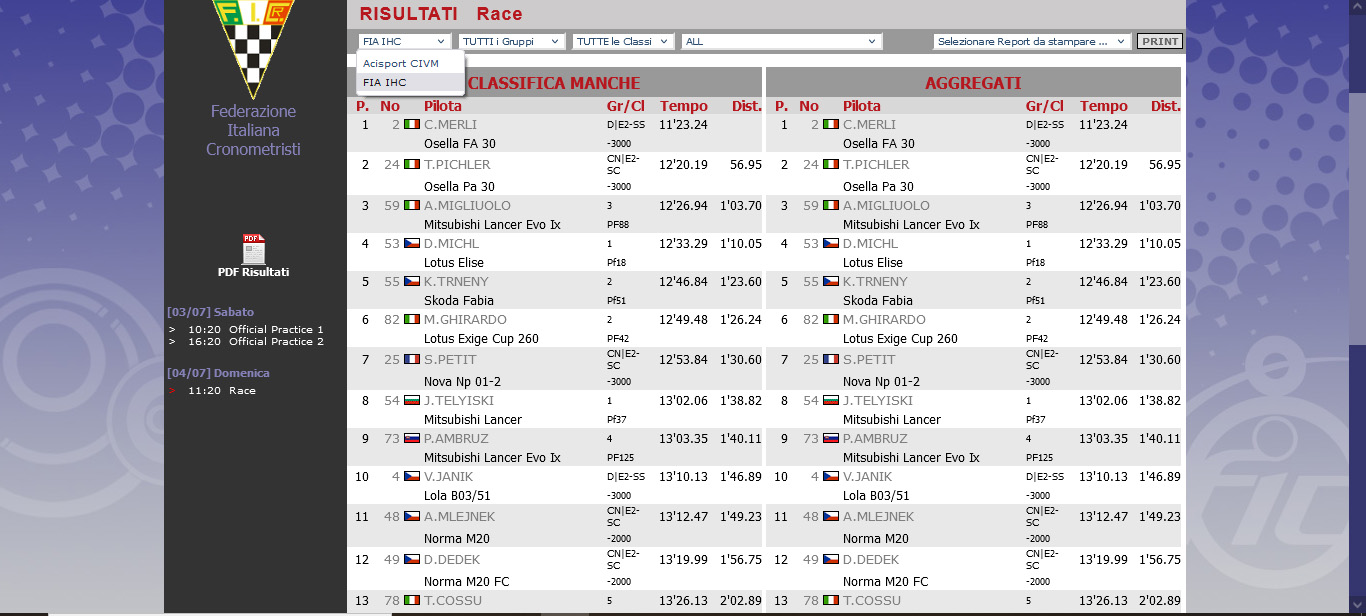
Task: Click C.MERLI's flag in Aggregati table
Action: [831, 125]
